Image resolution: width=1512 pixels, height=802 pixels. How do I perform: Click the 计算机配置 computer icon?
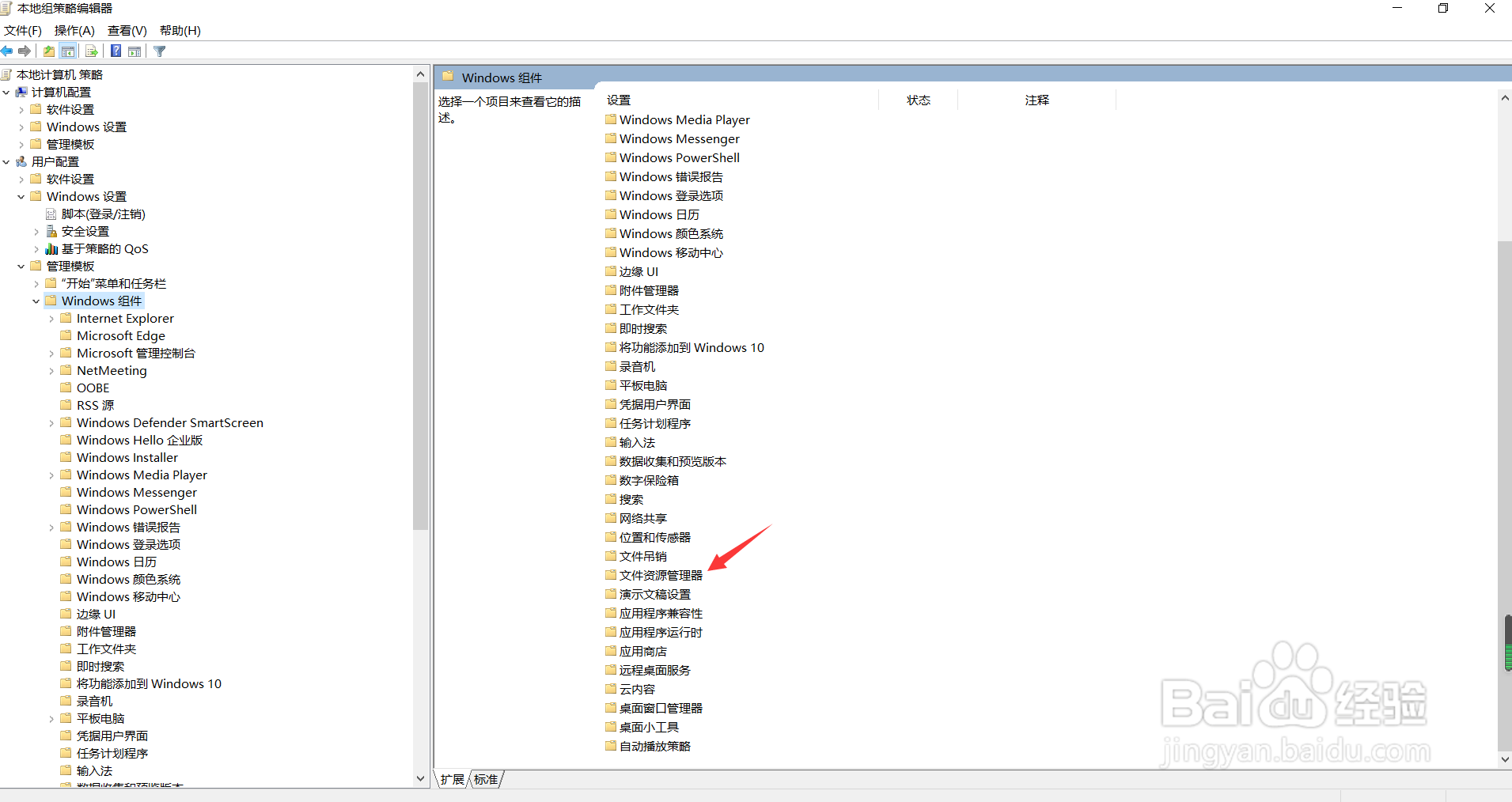21,93
